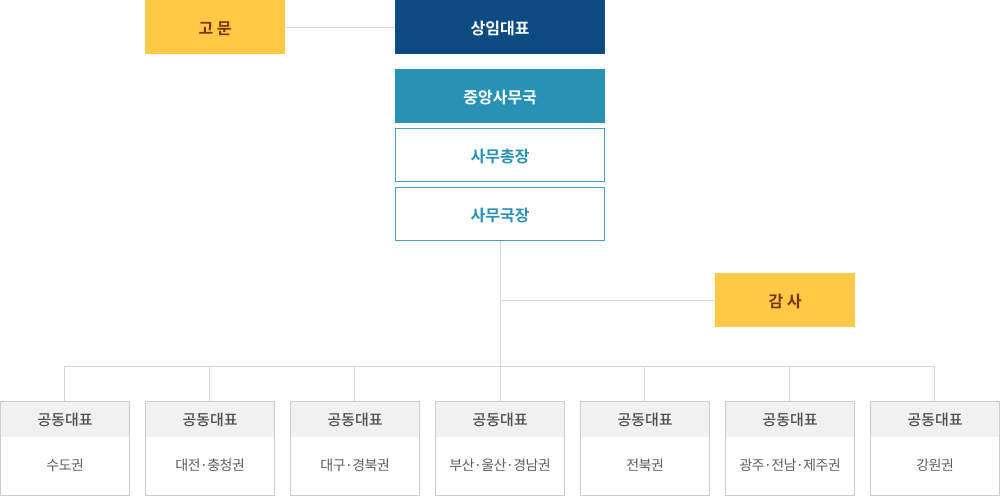Click the 대전·충청권 region label
The image size is (1000, 496).
coord(210,465)
